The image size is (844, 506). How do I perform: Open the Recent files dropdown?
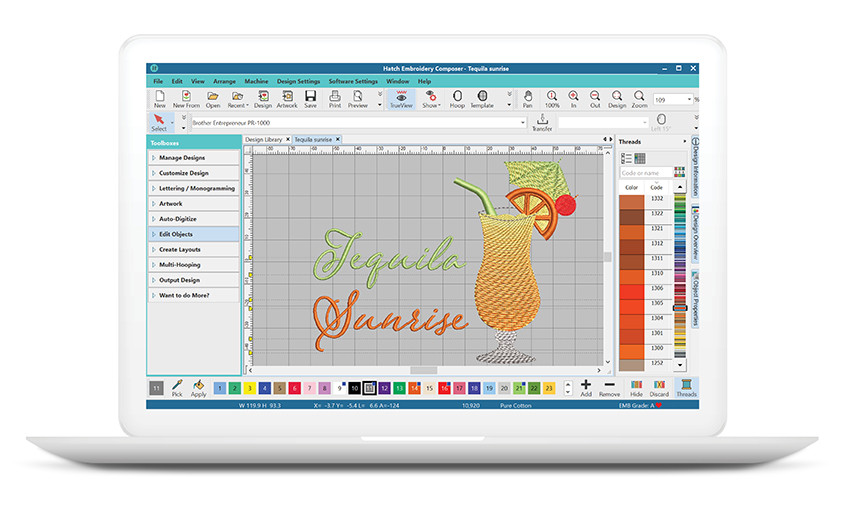238,99
